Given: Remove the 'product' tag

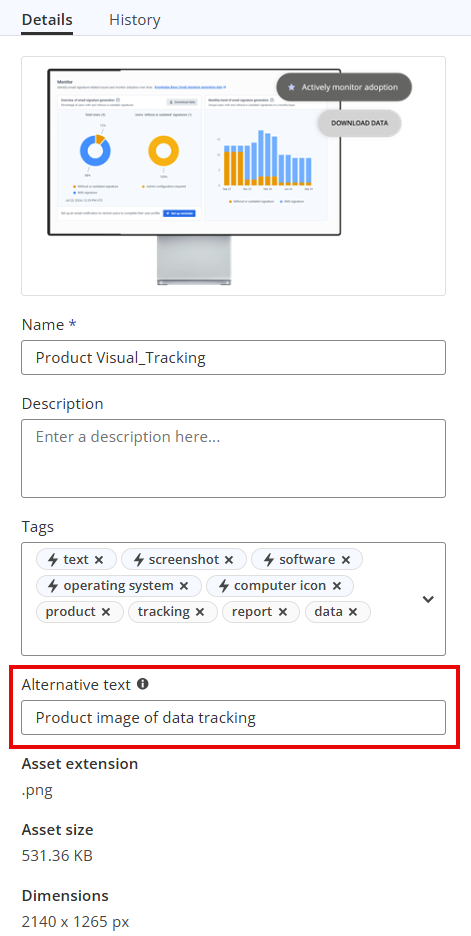Looking at the screenshot, I should coord(106,612).
